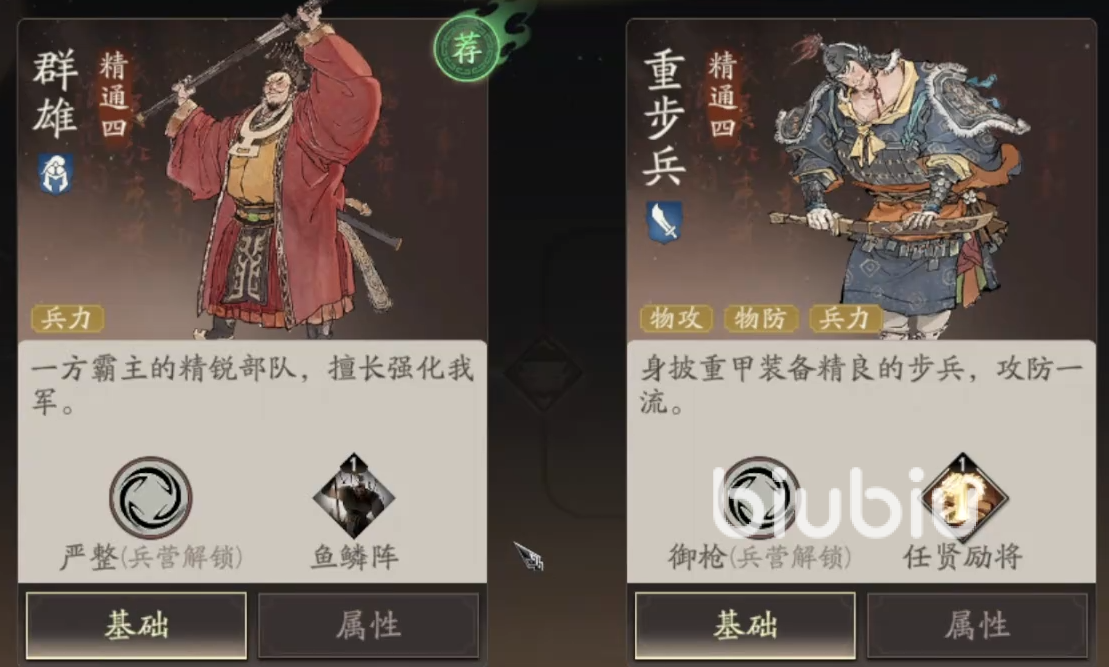This screenshot has width=1109, height=667.
Task: Click the blue sword icon under 重步兵
Action: (664, 222)
